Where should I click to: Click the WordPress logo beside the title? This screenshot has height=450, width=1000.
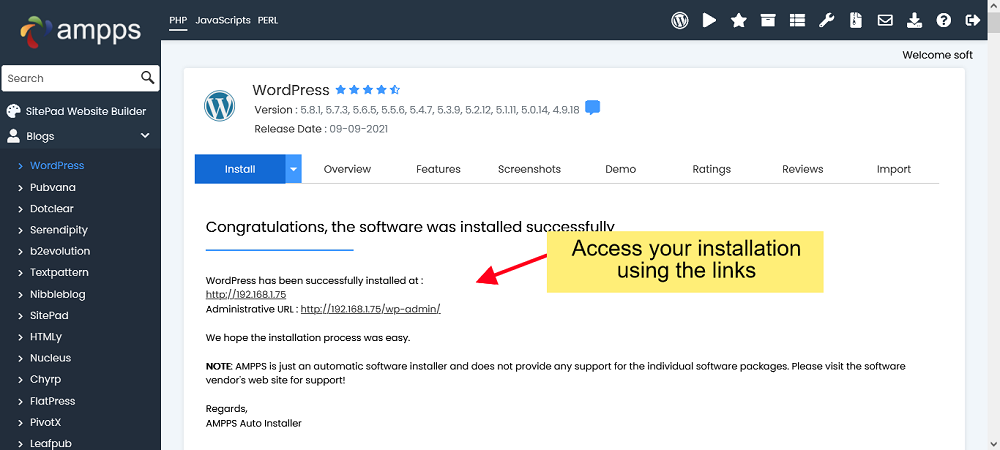[x=219, y=106]
